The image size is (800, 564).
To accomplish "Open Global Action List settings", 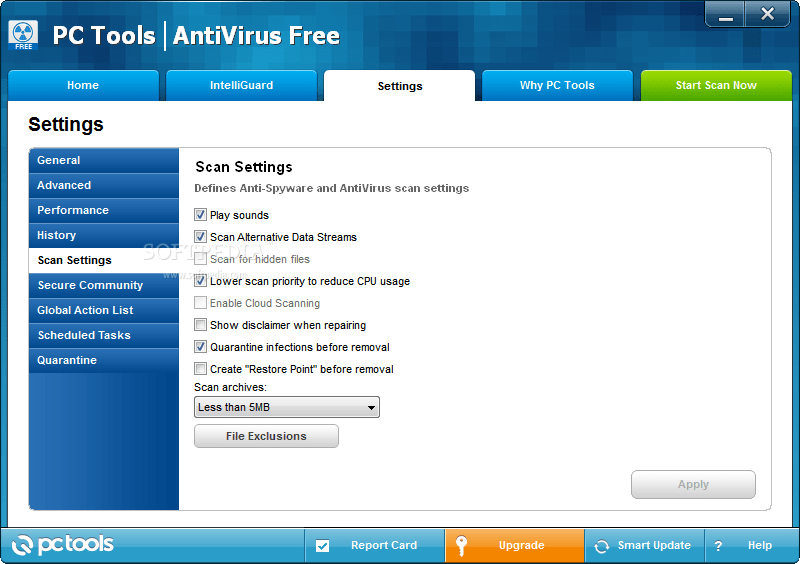I will click(x=104, y=310).
